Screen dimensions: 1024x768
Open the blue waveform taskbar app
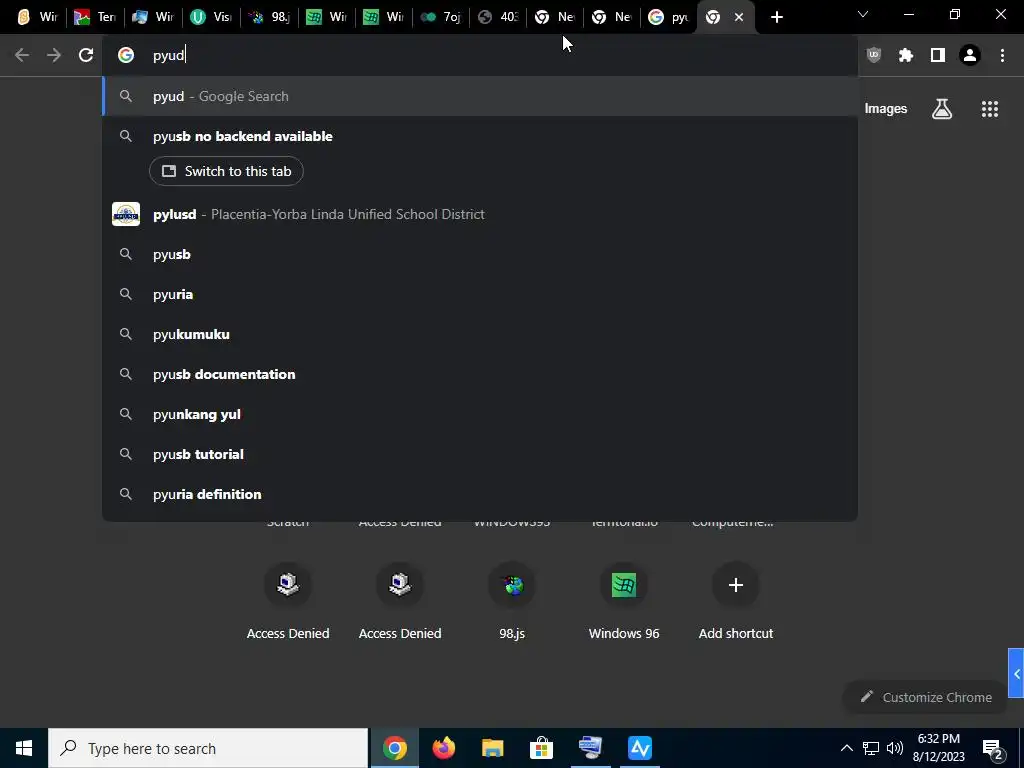click(640, 748)
